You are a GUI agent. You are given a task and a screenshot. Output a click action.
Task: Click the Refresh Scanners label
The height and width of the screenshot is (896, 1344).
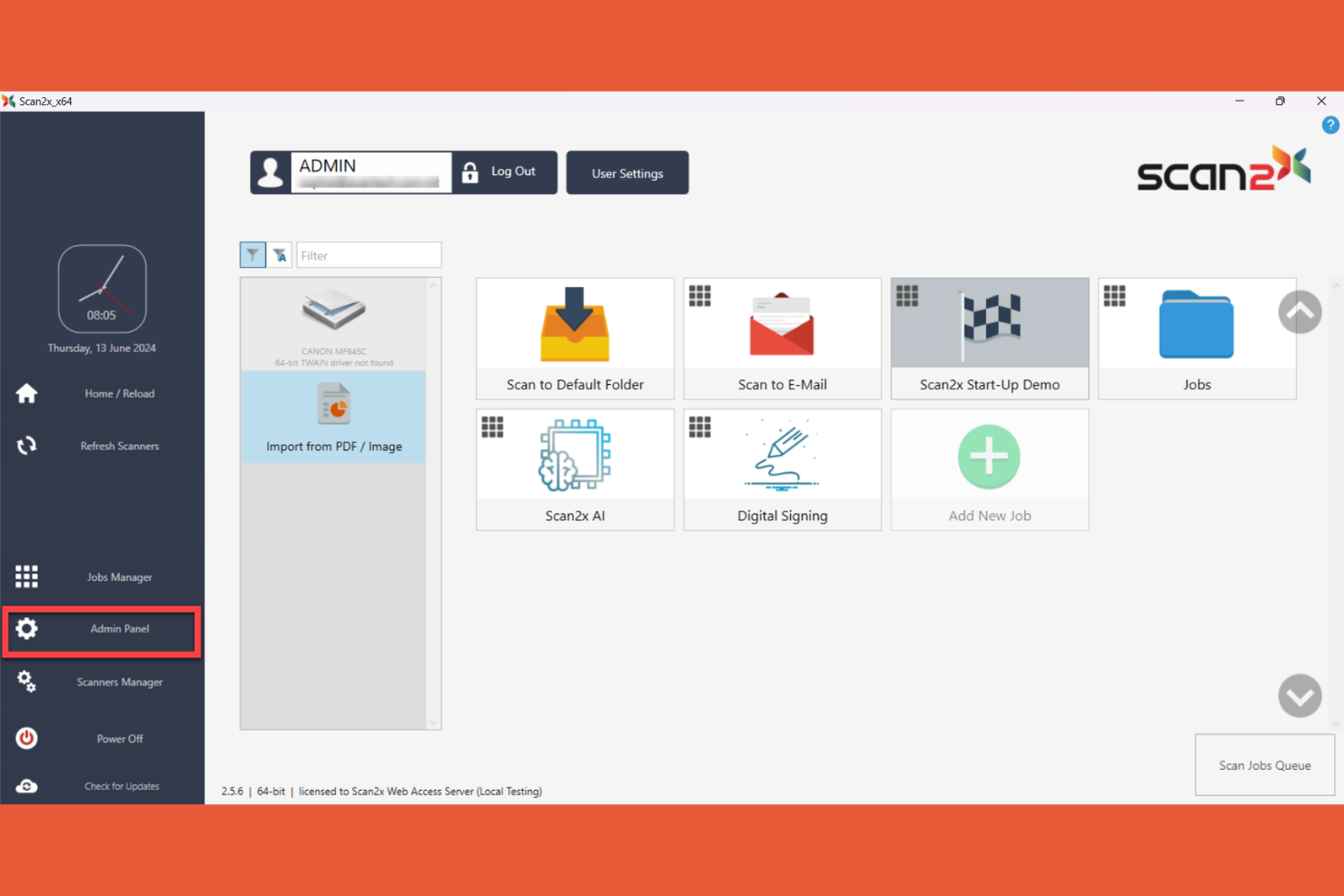(x=120, y=447)
